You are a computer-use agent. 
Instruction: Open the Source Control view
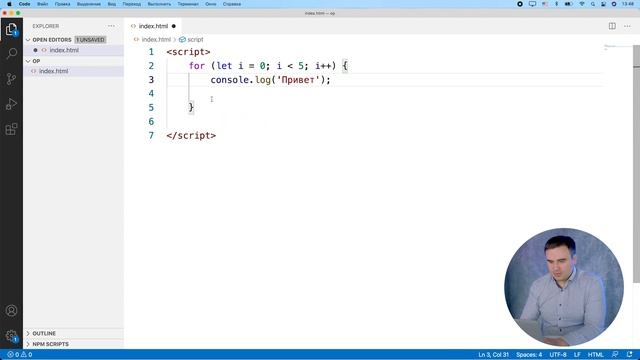coord(11,79)
